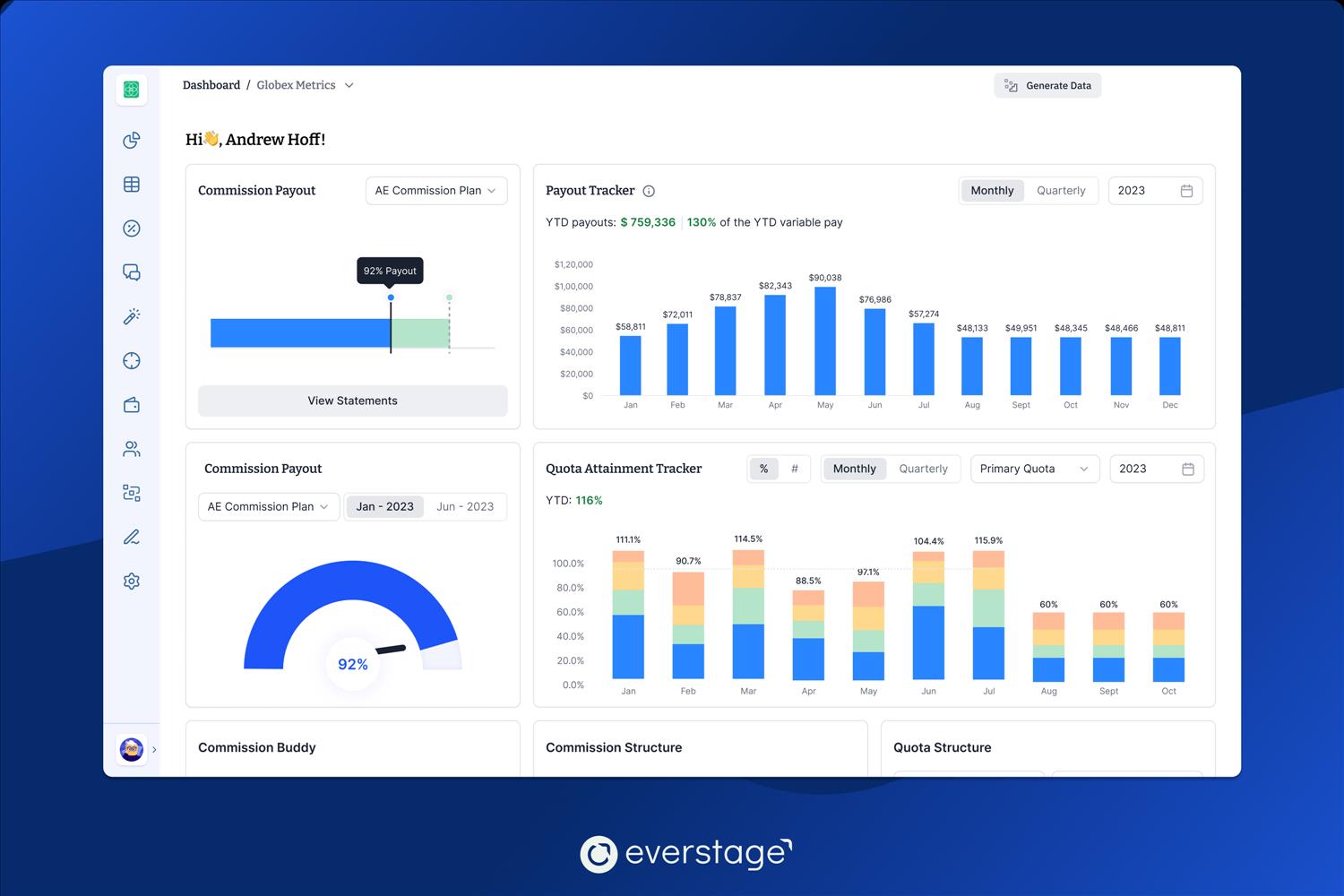Viewport: 1344px width, 896px height.
Task: Switch Quota Attainment Tracker to Quarterly
Action: pos(923,469)
